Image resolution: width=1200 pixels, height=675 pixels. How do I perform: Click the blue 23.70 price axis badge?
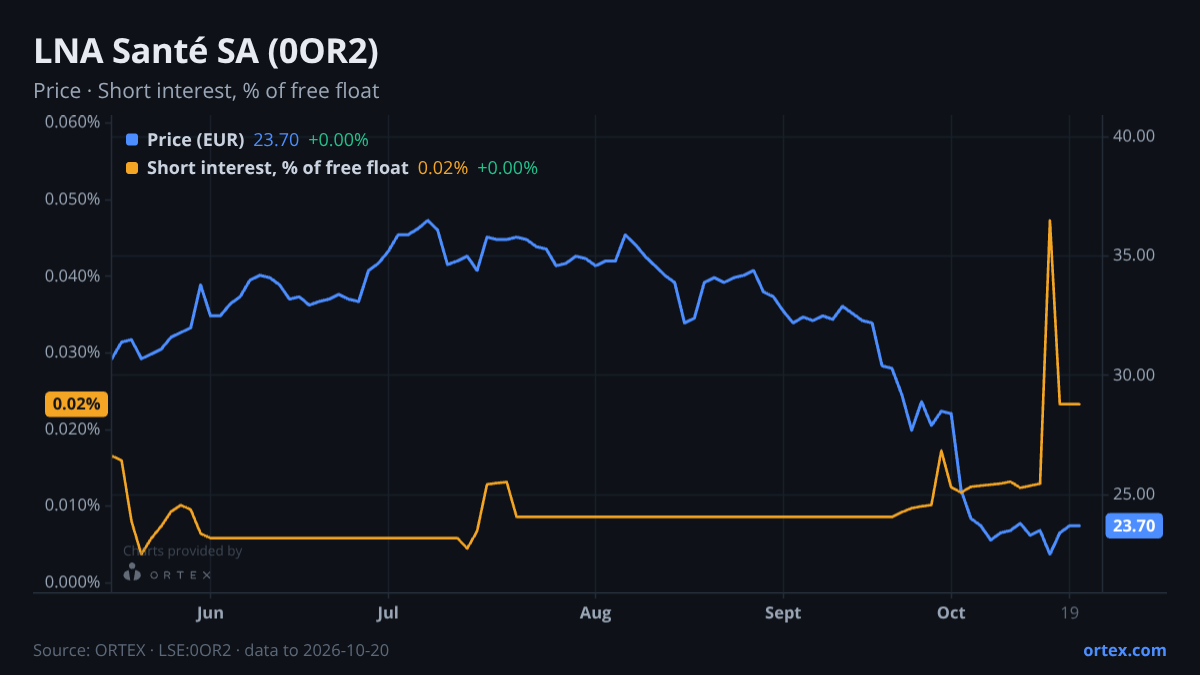point(1134,526)
